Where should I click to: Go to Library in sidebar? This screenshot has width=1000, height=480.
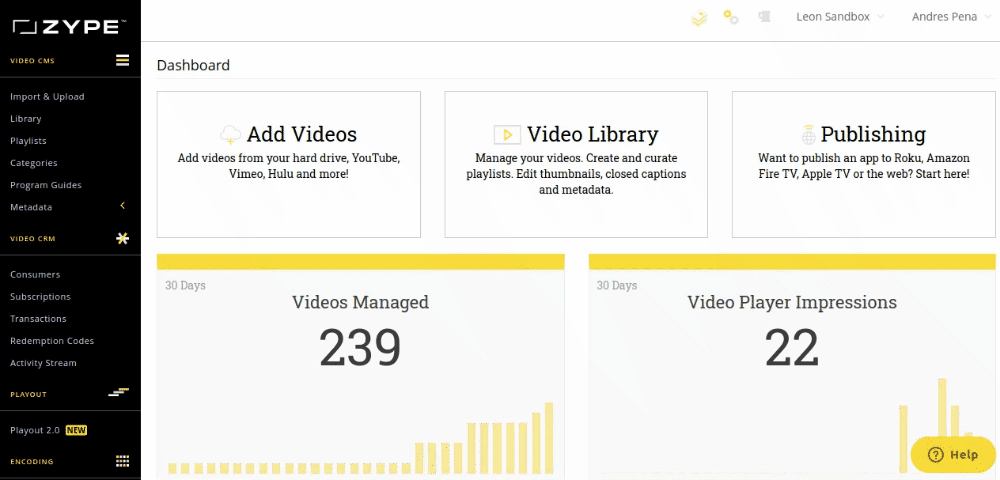26,119
